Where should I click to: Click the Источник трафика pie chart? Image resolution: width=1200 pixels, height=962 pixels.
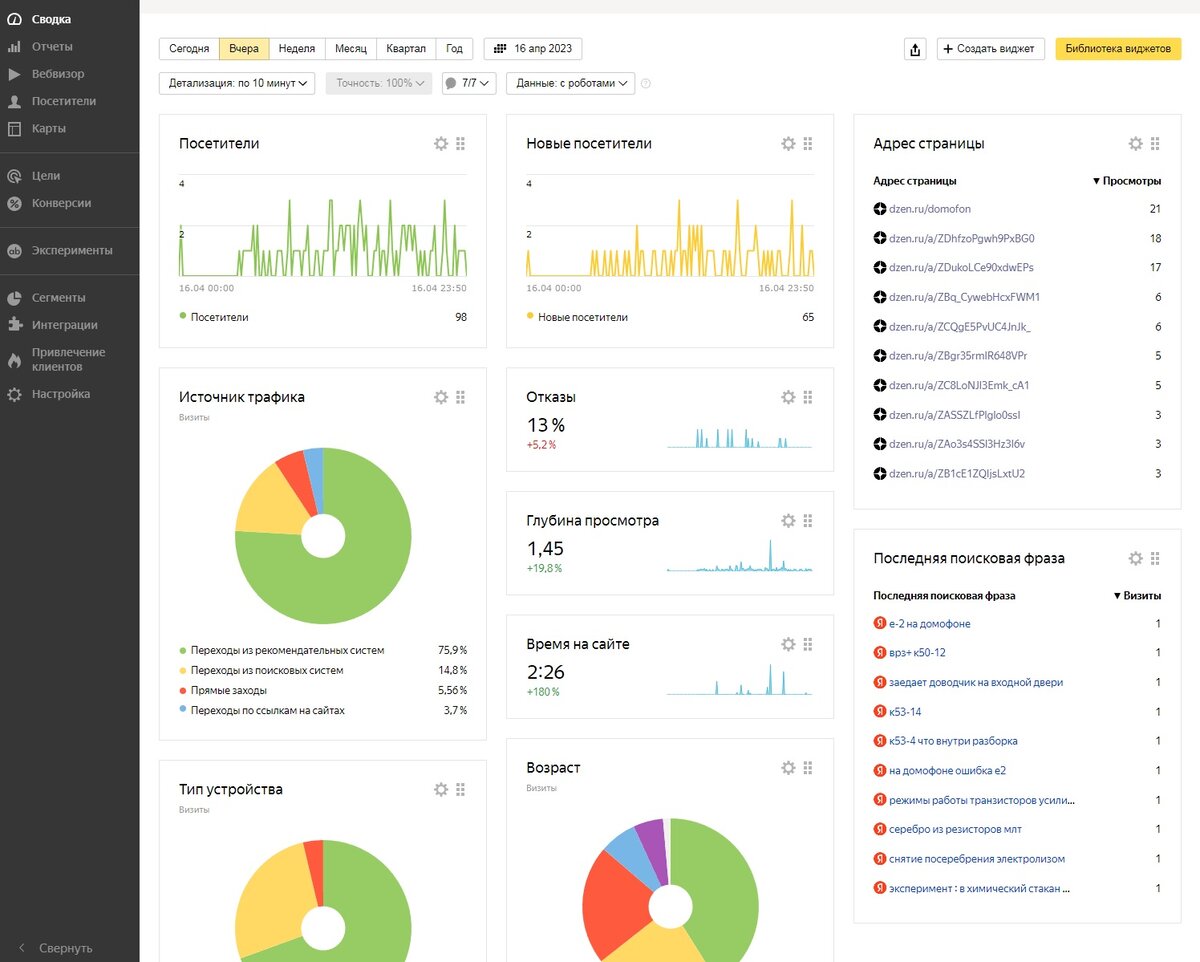coord(323,536)
